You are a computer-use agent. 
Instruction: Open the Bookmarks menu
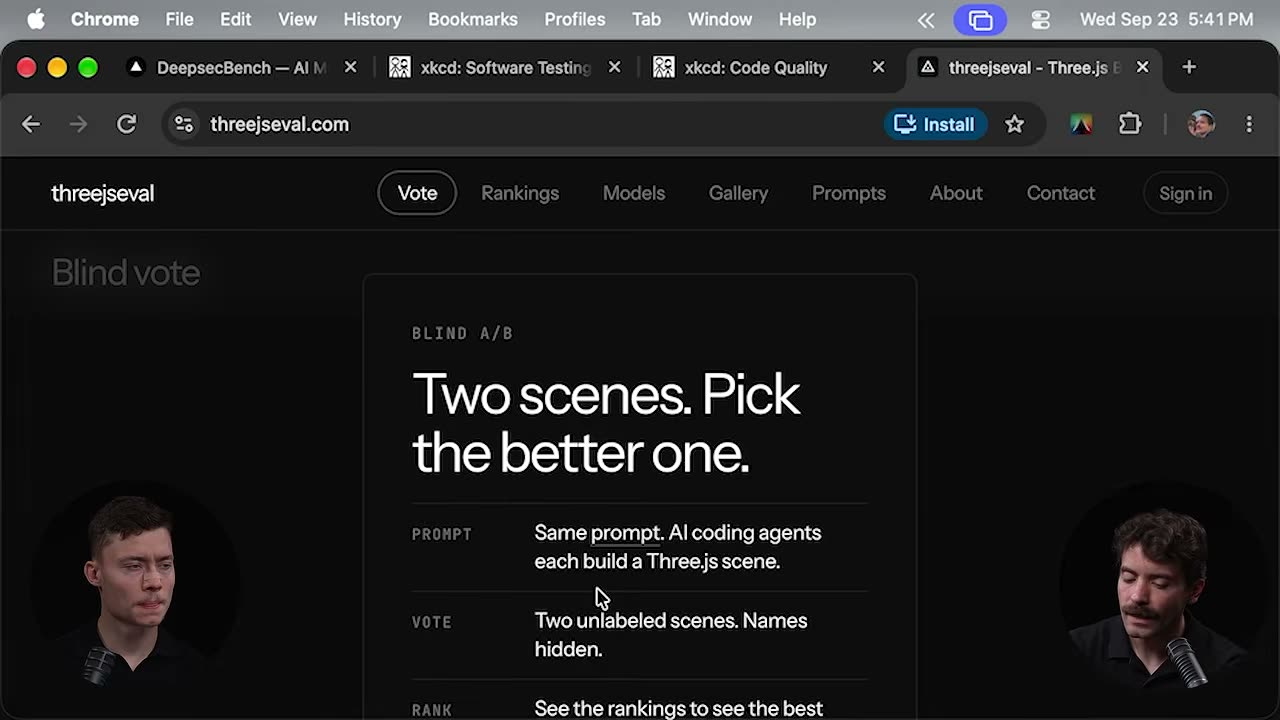(x=473, y=19)
